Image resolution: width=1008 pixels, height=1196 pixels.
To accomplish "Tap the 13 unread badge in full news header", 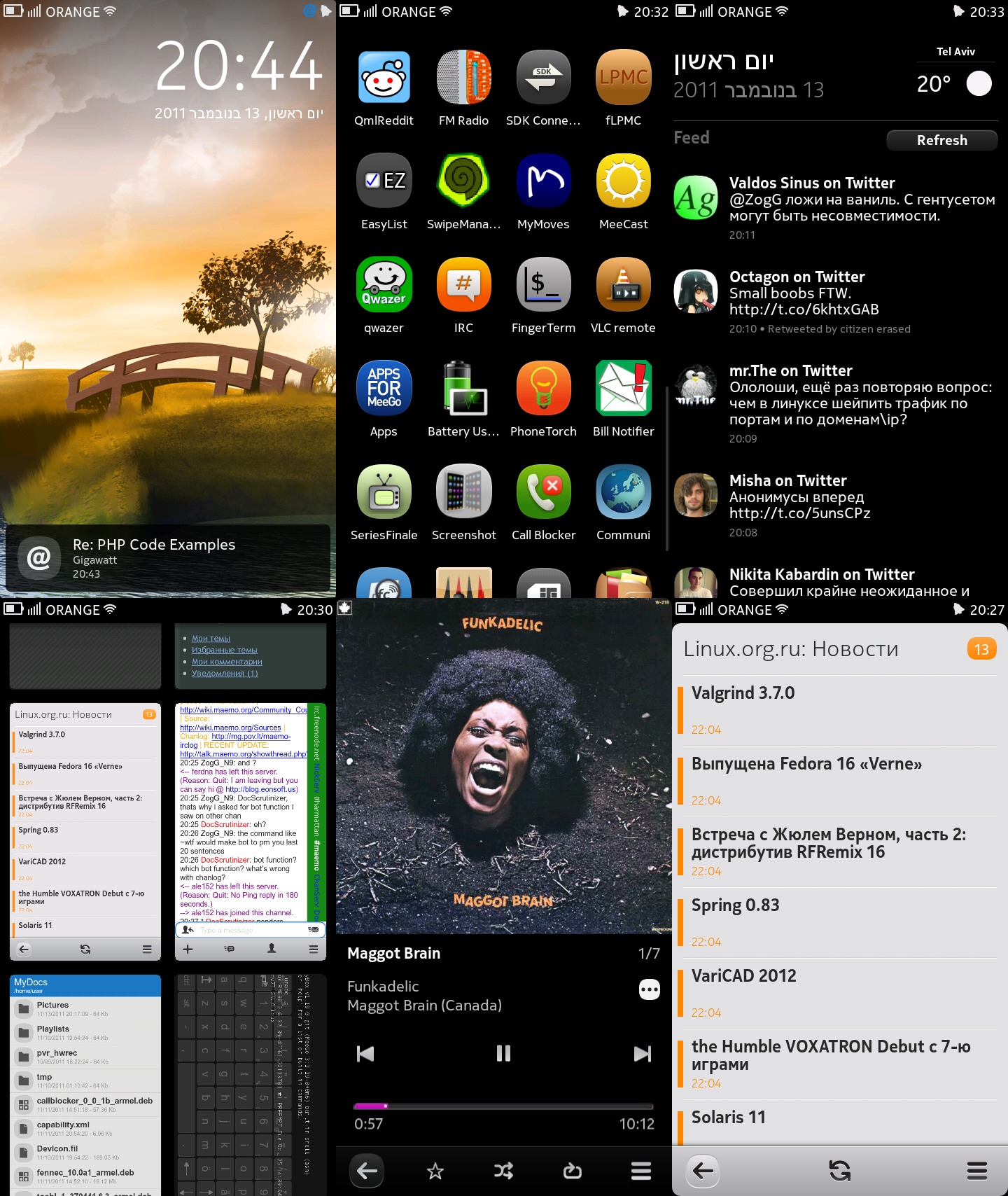I will 981,649.
